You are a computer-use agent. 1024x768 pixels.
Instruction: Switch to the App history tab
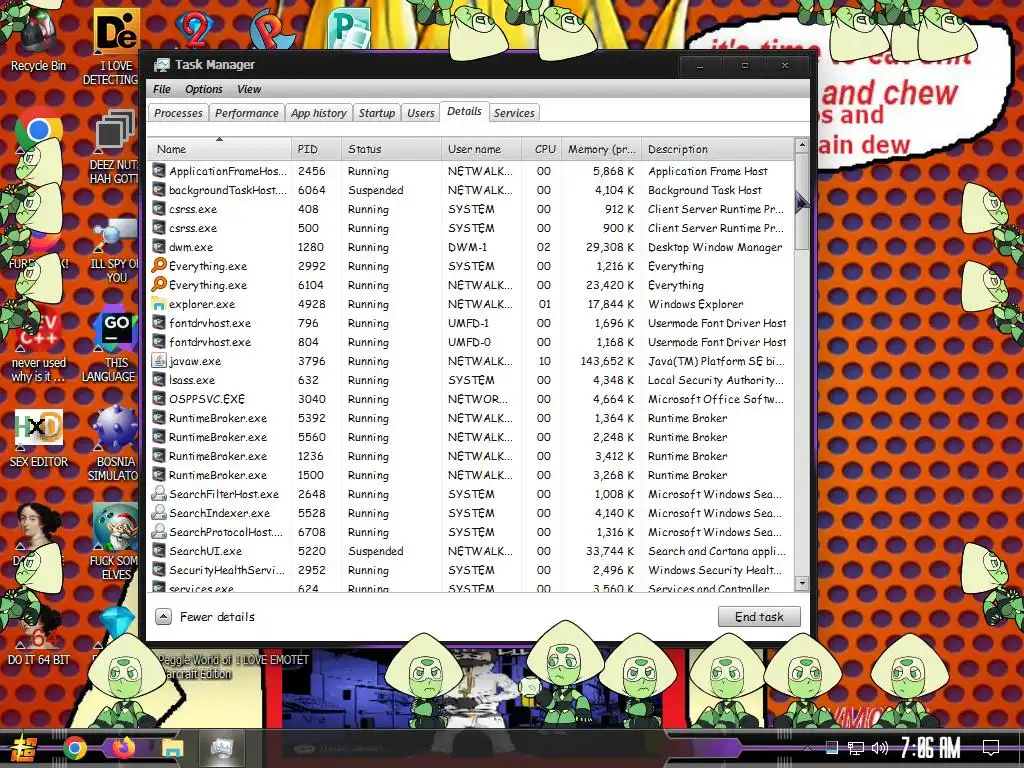319,113
